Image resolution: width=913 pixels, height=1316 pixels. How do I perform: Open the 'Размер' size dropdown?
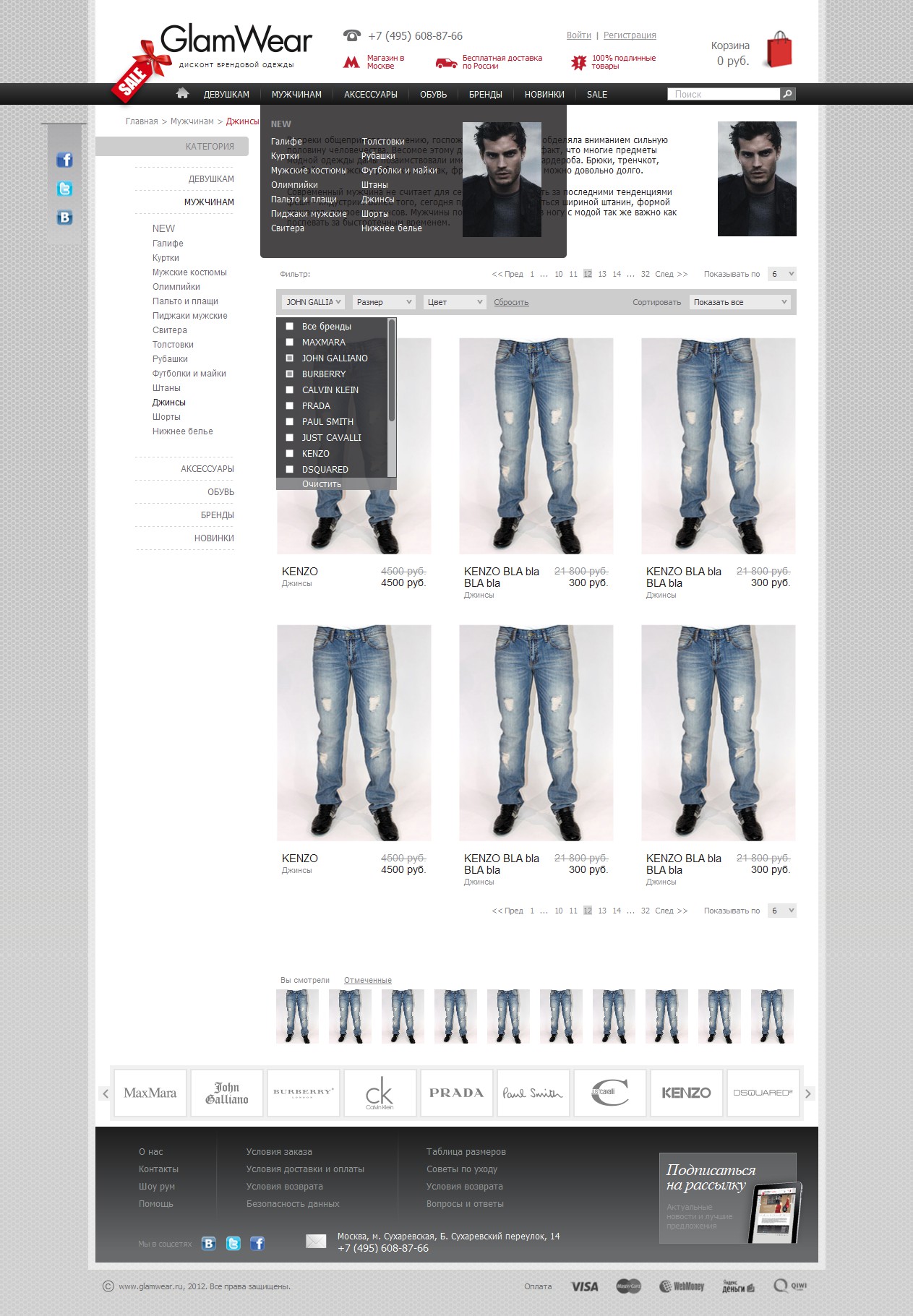[384, 302]
